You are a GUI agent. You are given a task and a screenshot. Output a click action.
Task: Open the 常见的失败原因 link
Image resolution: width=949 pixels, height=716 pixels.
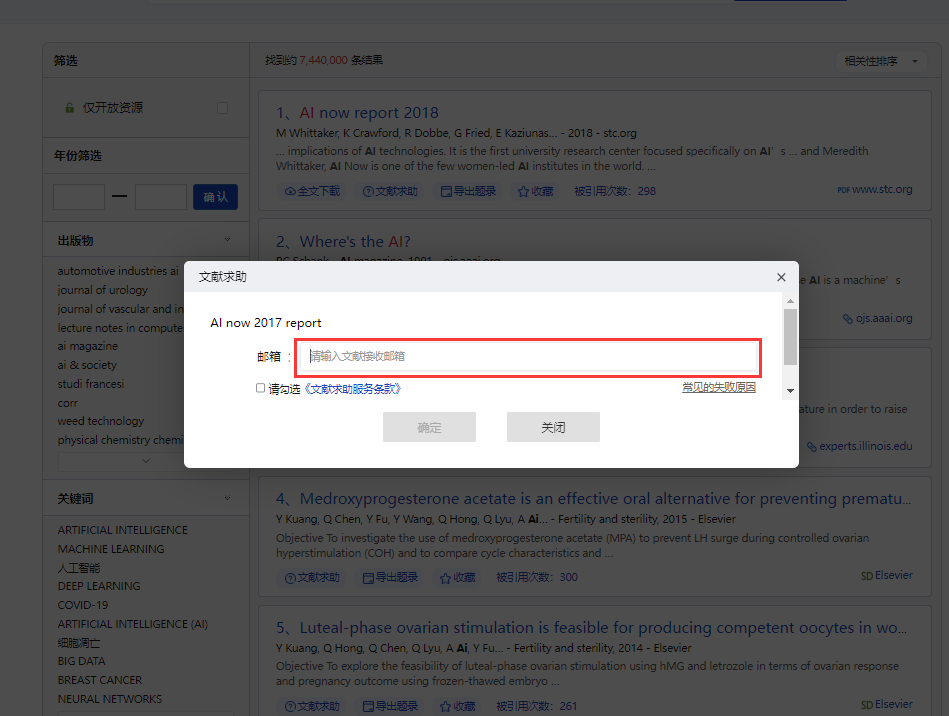(718, 387)
